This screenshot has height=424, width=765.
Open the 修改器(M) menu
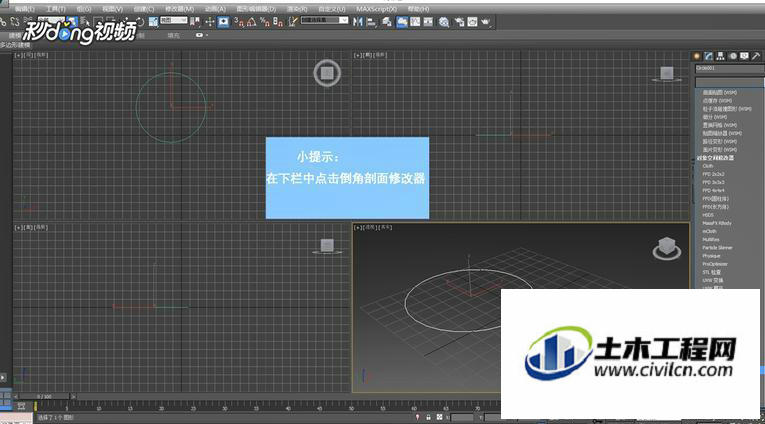(x=179, y=9)
